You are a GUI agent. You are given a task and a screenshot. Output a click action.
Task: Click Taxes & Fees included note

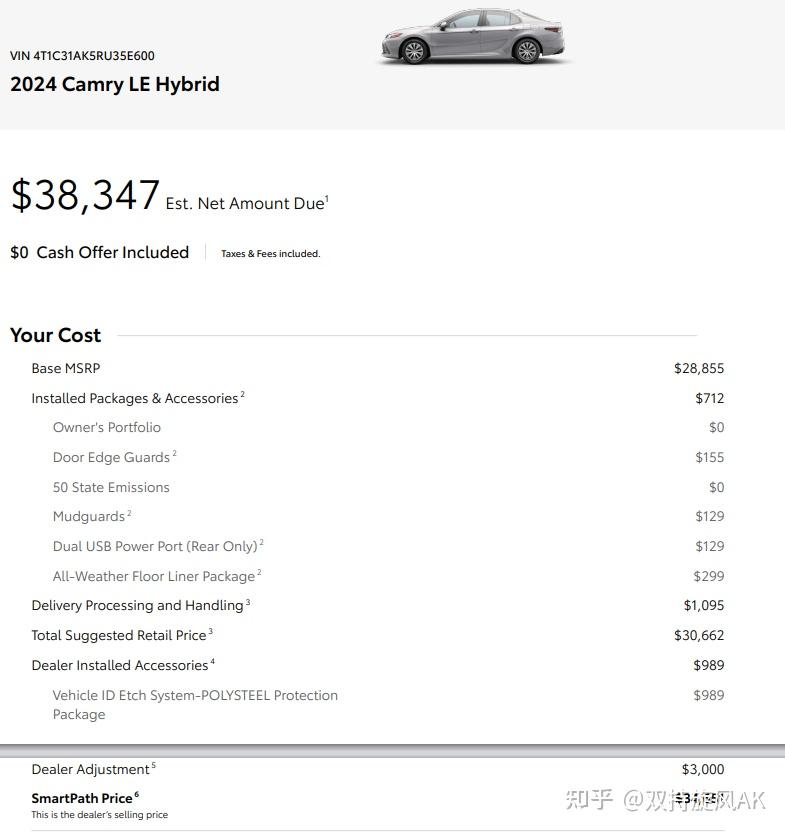pyautogui.click(x=271, y=254)
